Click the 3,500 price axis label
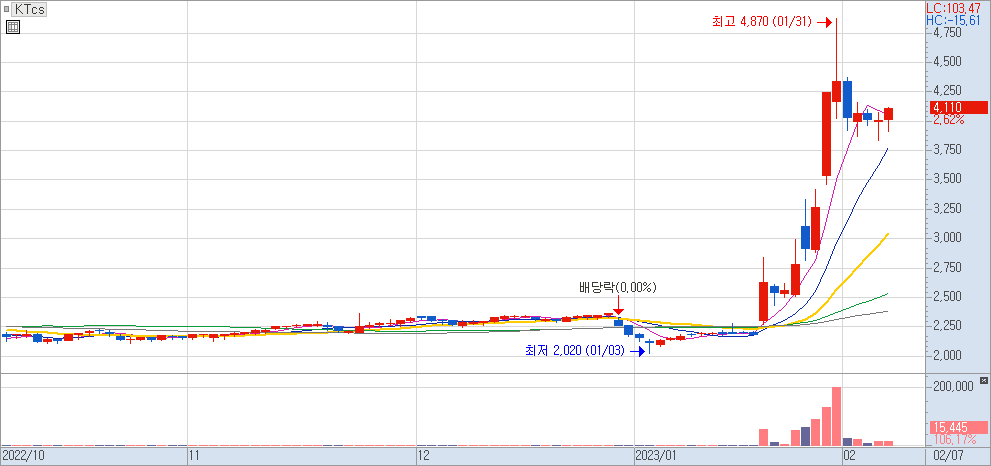Screen dimensions: 991x466 945,179
